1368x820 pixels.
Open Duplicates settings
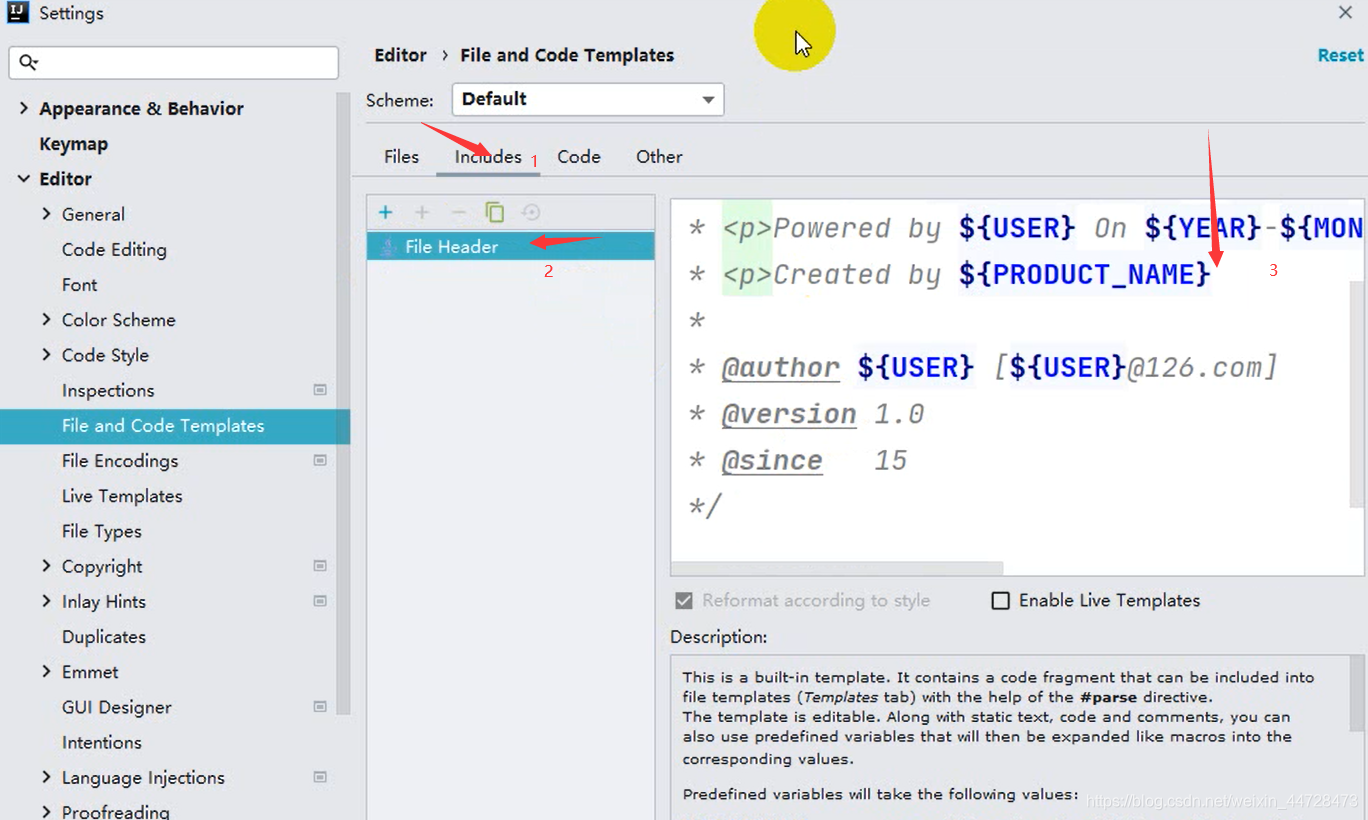104,637
